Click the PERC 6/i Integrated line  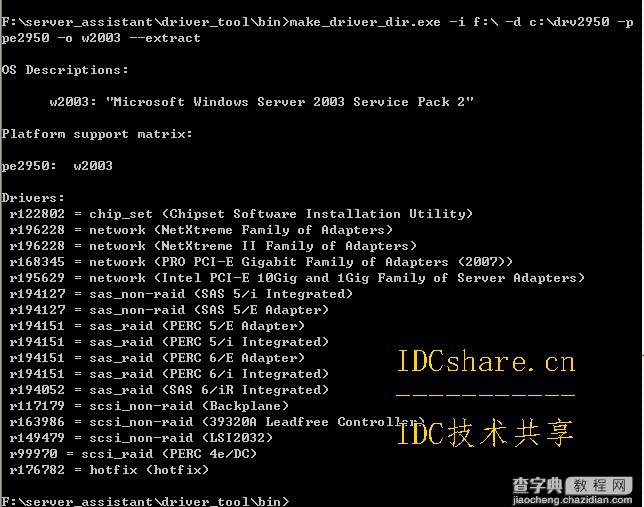click(x=169, y=374)
